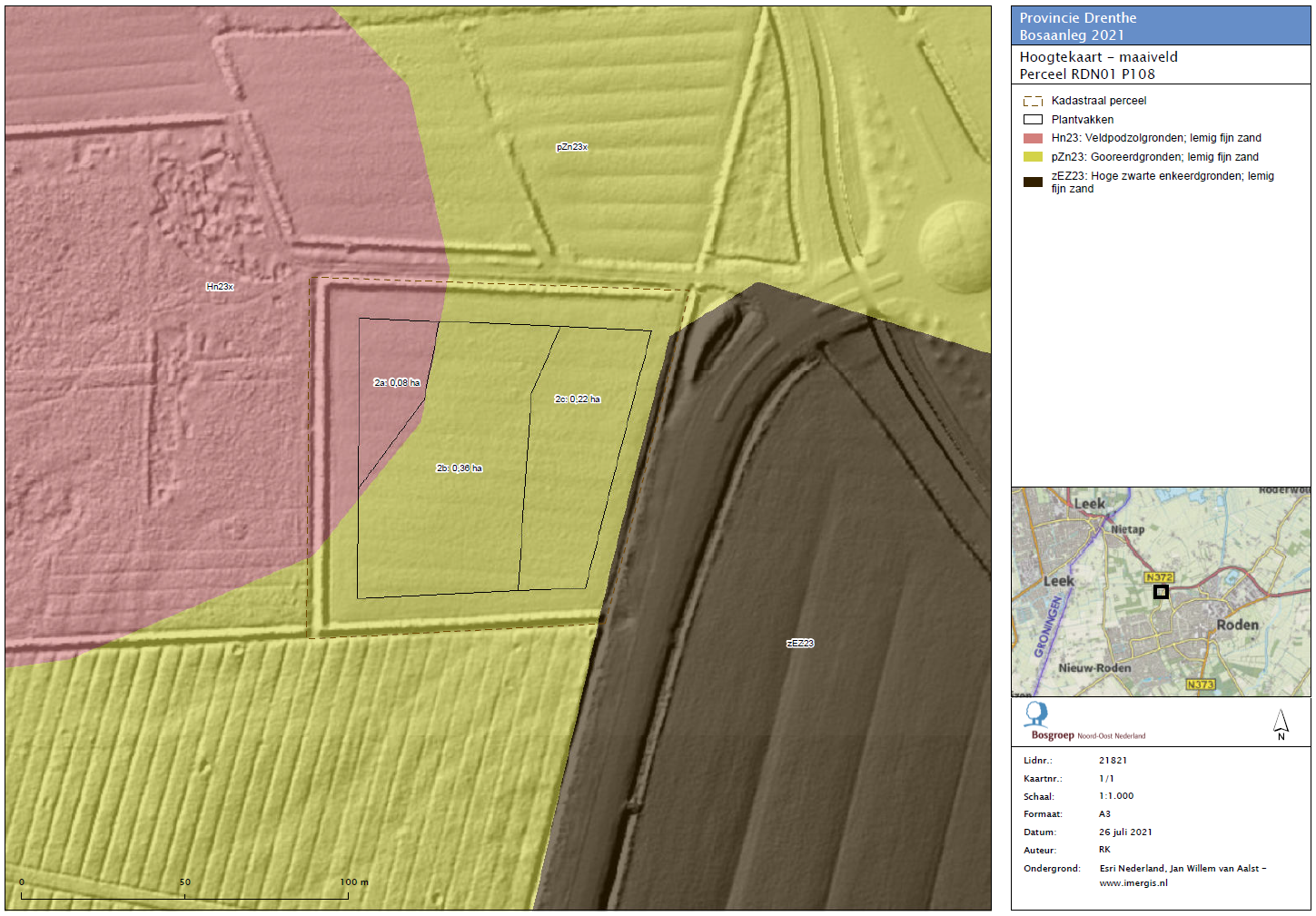Click the zEZ23 dark brown legend swatch
Image resolution: width=1316 pixels, height=916 pixels.
(x=1033, y=182)
